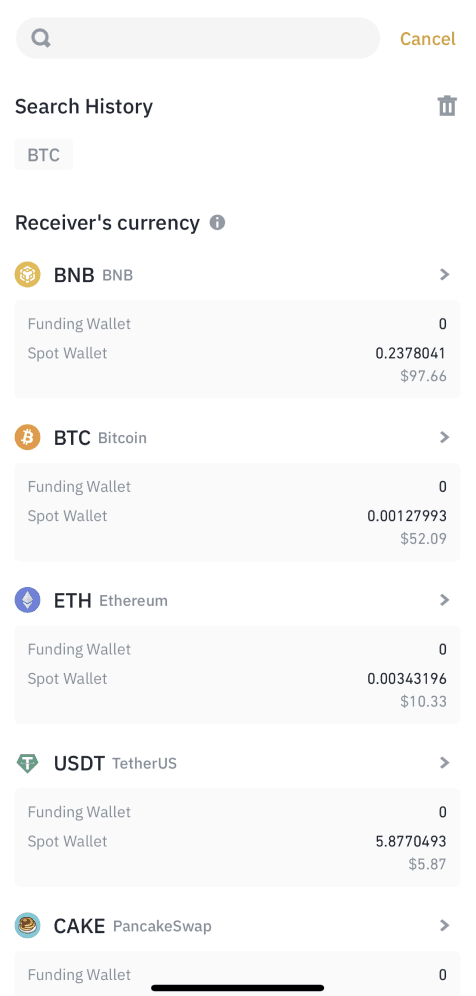Screen dimensions: 476x996
Task: Open BNB wallet balance card
Action: pos(237,349)
